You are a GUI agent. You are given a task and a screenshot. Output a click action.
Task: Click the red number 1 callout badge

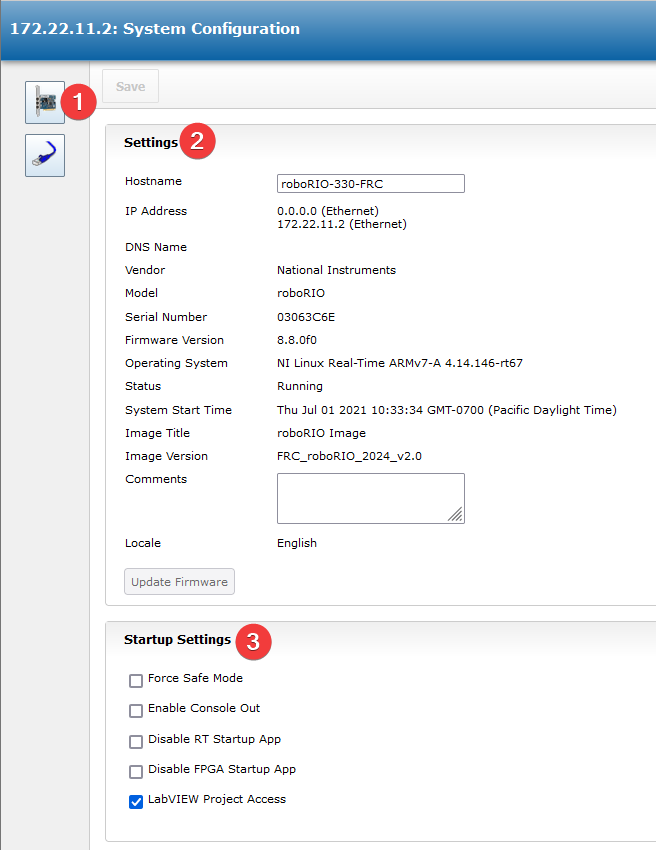78,101
